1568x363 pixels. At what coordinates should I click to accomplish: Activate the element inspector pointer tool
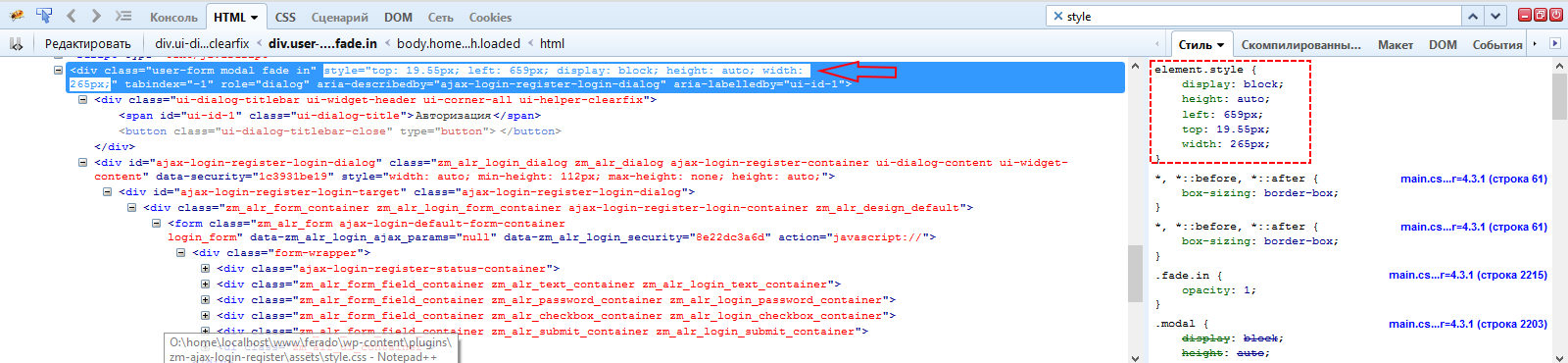[x=44, y=16]
